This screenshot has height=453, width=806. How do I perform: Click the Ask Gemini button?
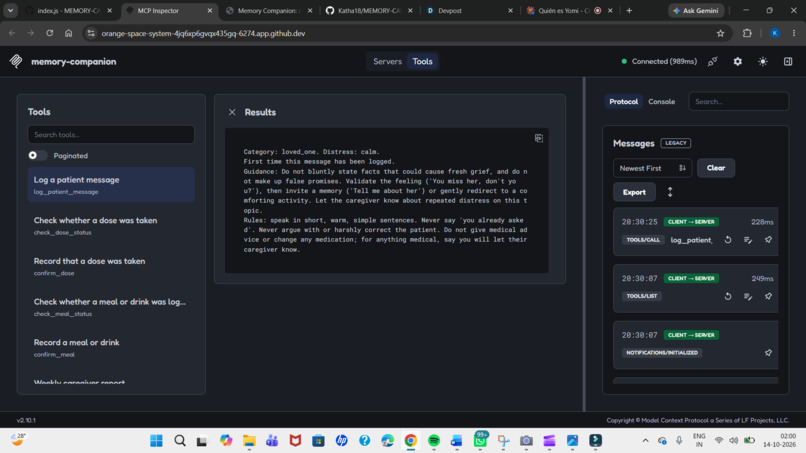click(696, 10)
